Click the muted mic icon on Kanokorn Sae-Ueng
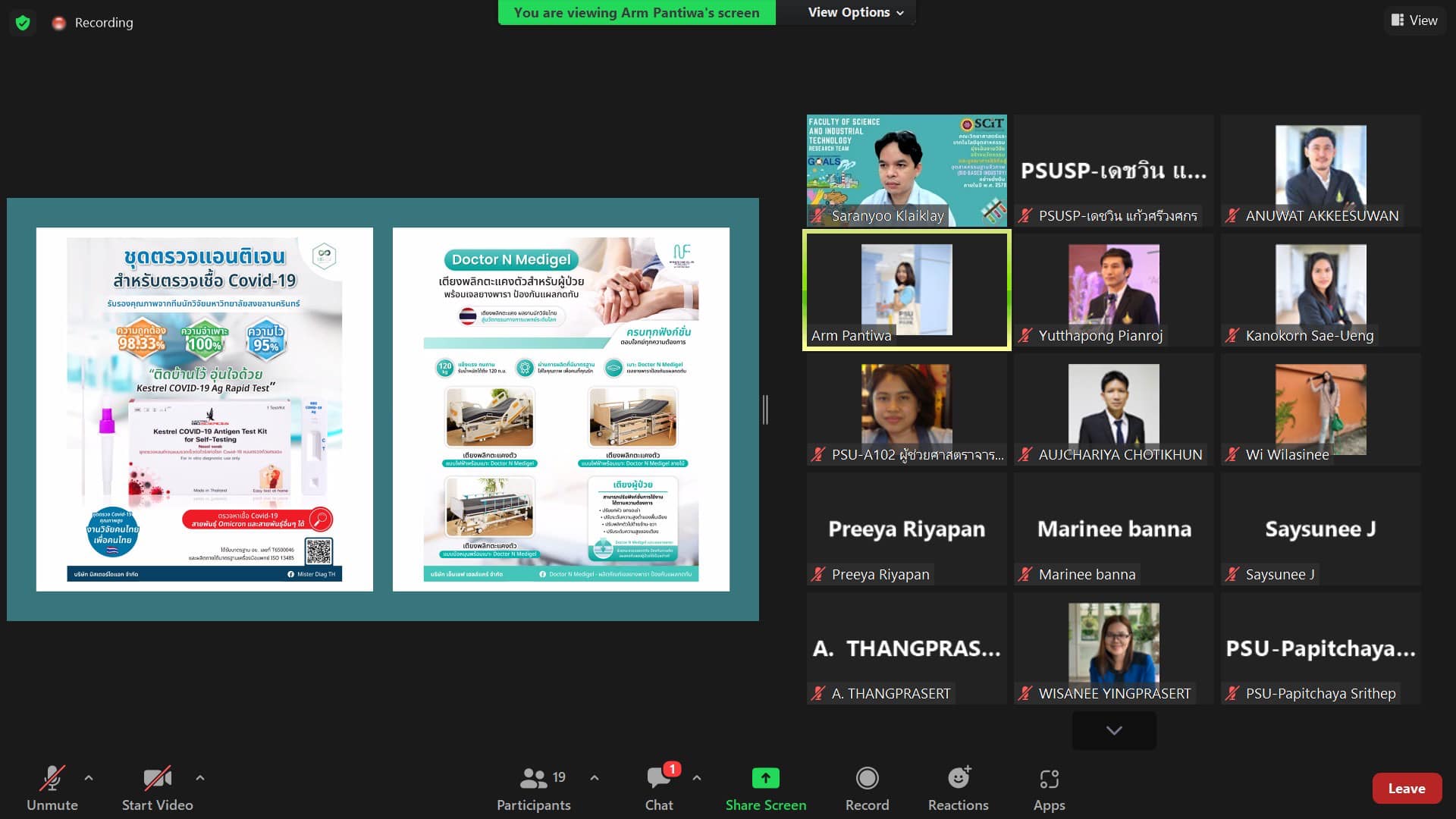Screen dimensions: 1456x819 pos(1232,335)
